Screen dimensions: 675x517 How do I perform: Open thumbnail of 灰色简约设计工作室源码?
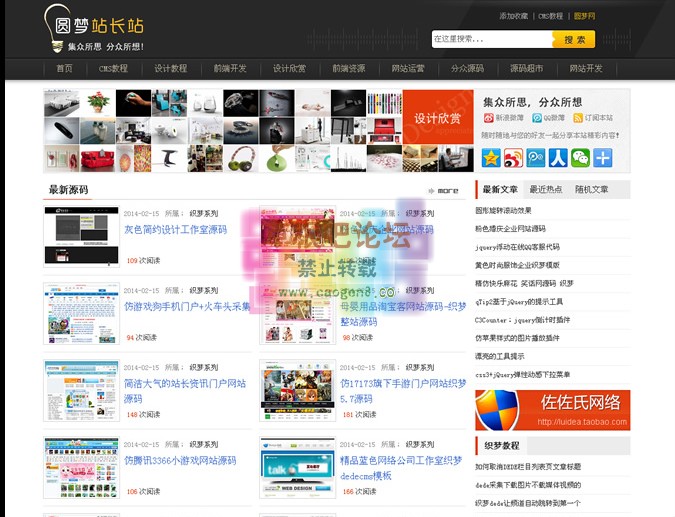pos(81,236)
